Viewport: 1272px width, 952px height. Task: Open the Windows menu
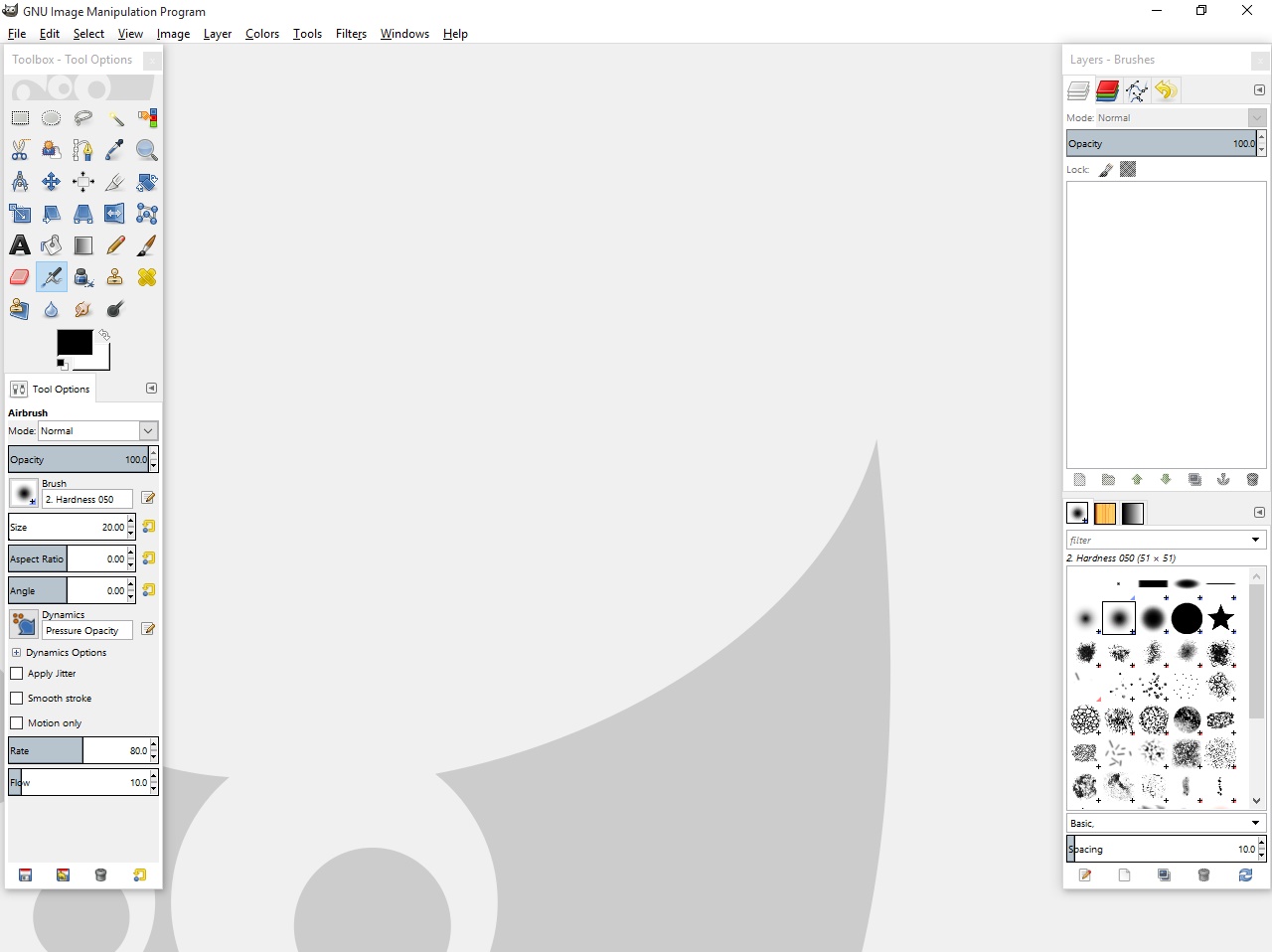(x=404, y=34)
